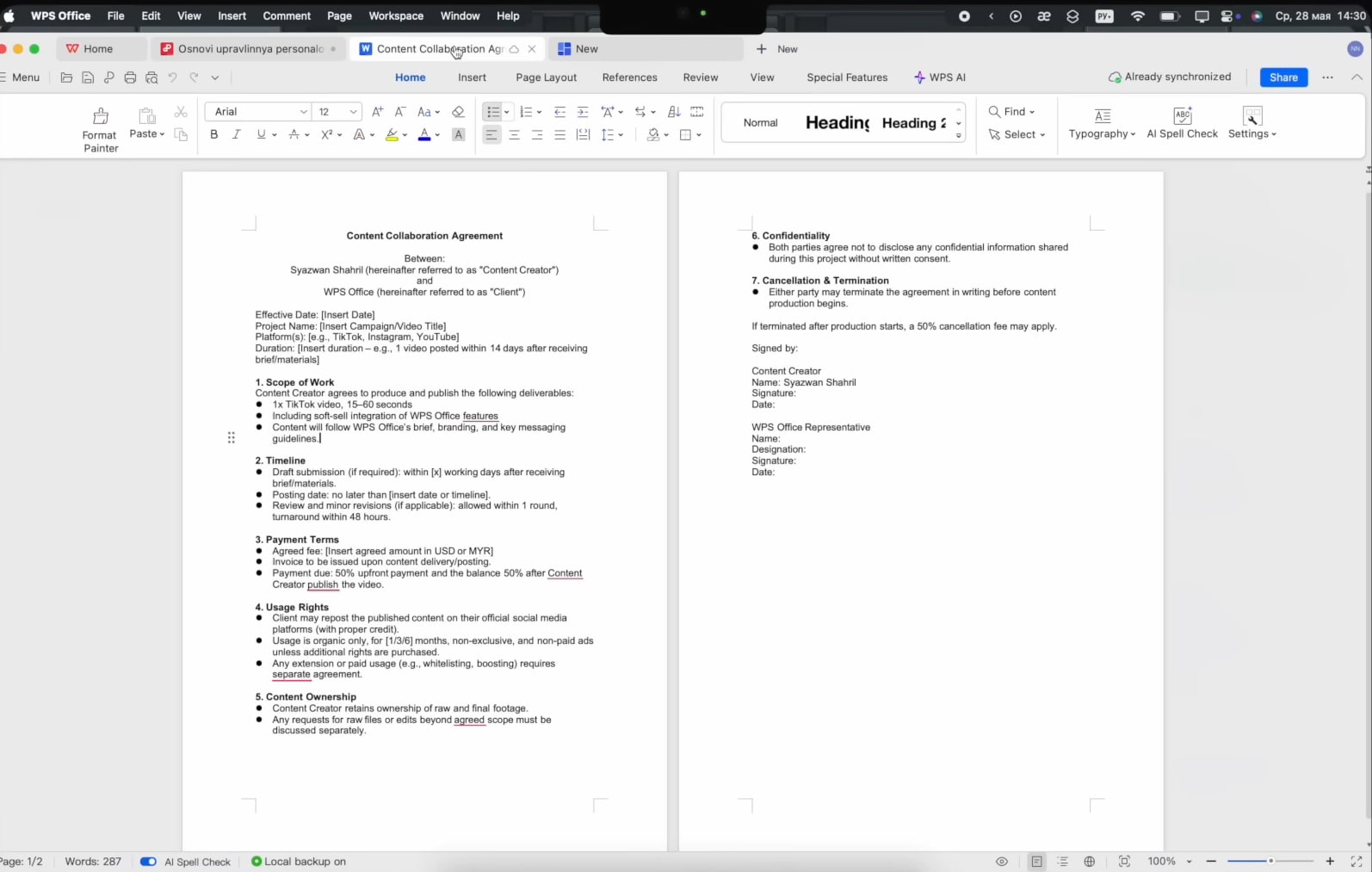The image size is (1372, 872).
Task: Open the Review ribbon tab
Action: [x=701, y=77]
